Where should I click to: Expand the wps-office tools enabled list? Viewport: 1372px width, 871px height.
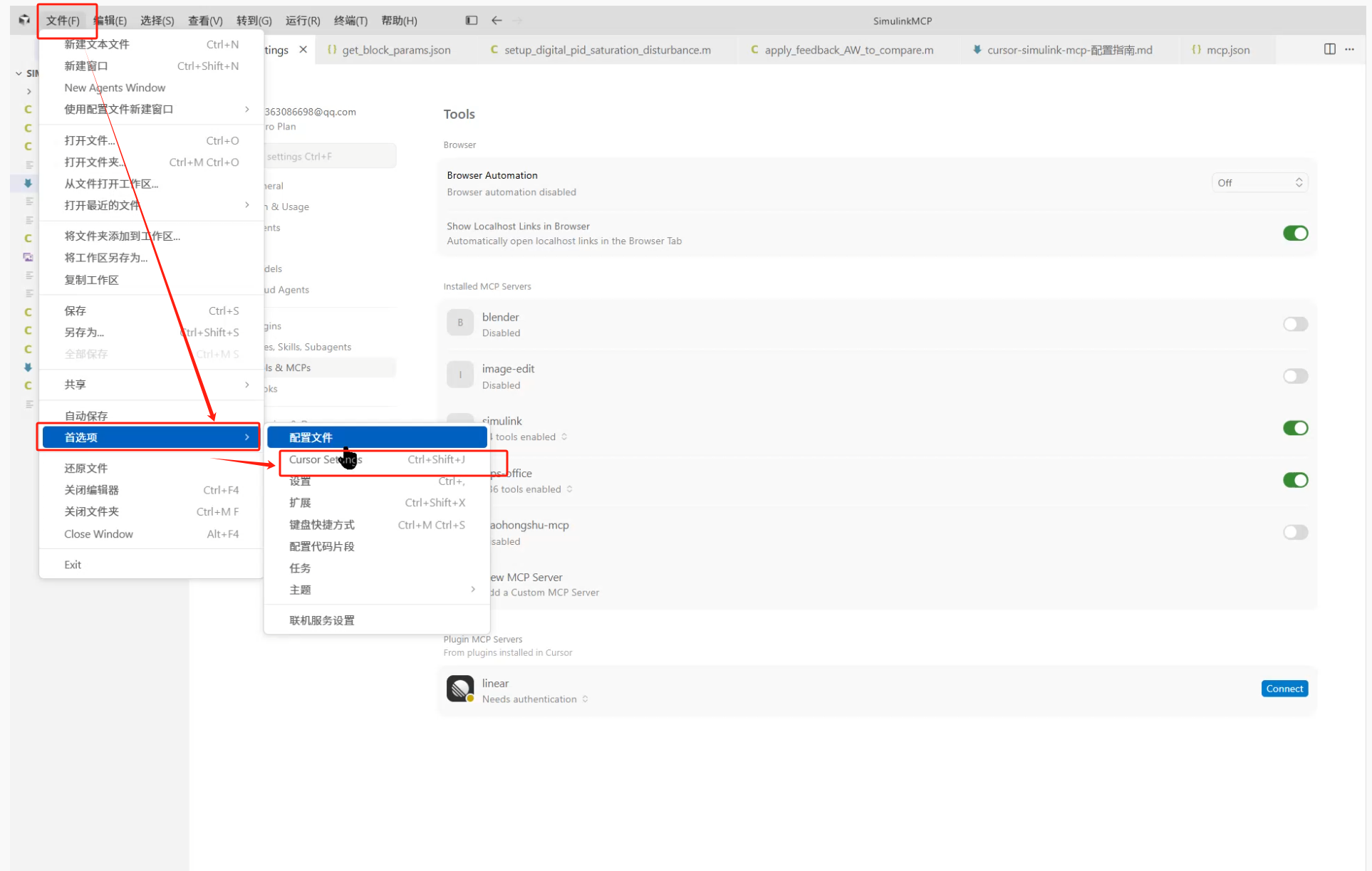[x=569, y=489]
